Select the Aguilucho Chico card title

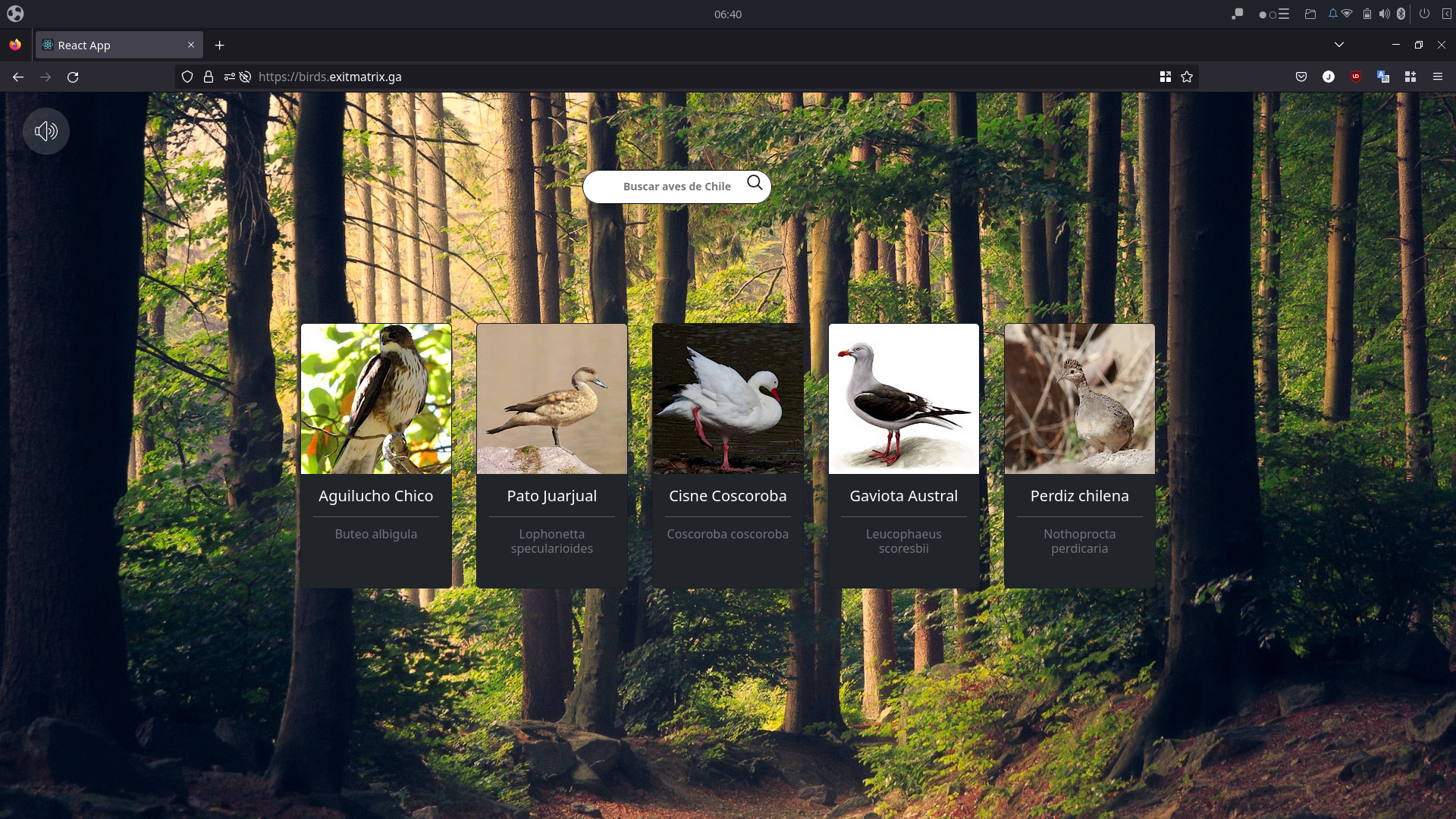(x=376, y=496)
